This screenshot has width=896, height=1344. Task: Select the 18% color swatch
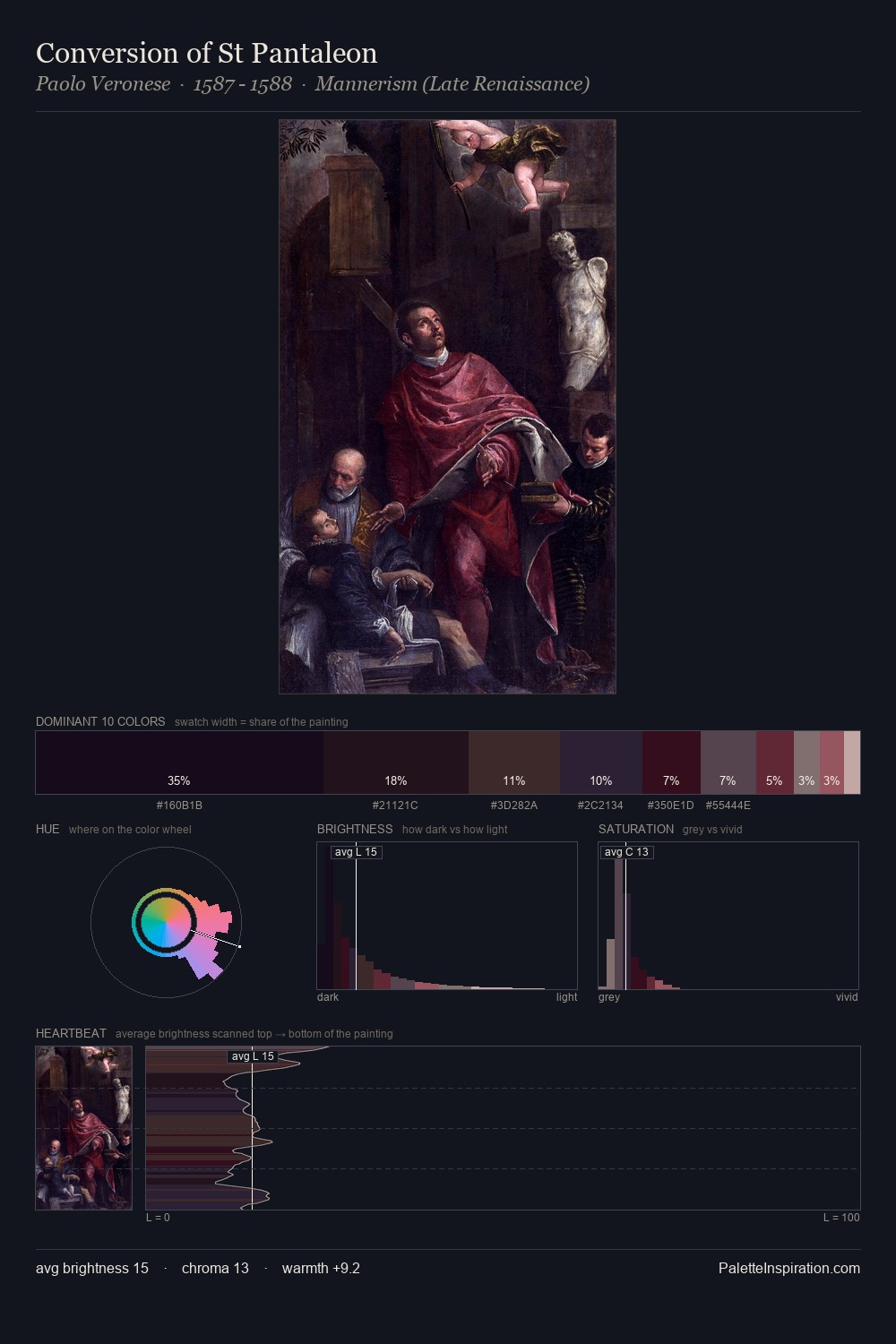[396, 762]
